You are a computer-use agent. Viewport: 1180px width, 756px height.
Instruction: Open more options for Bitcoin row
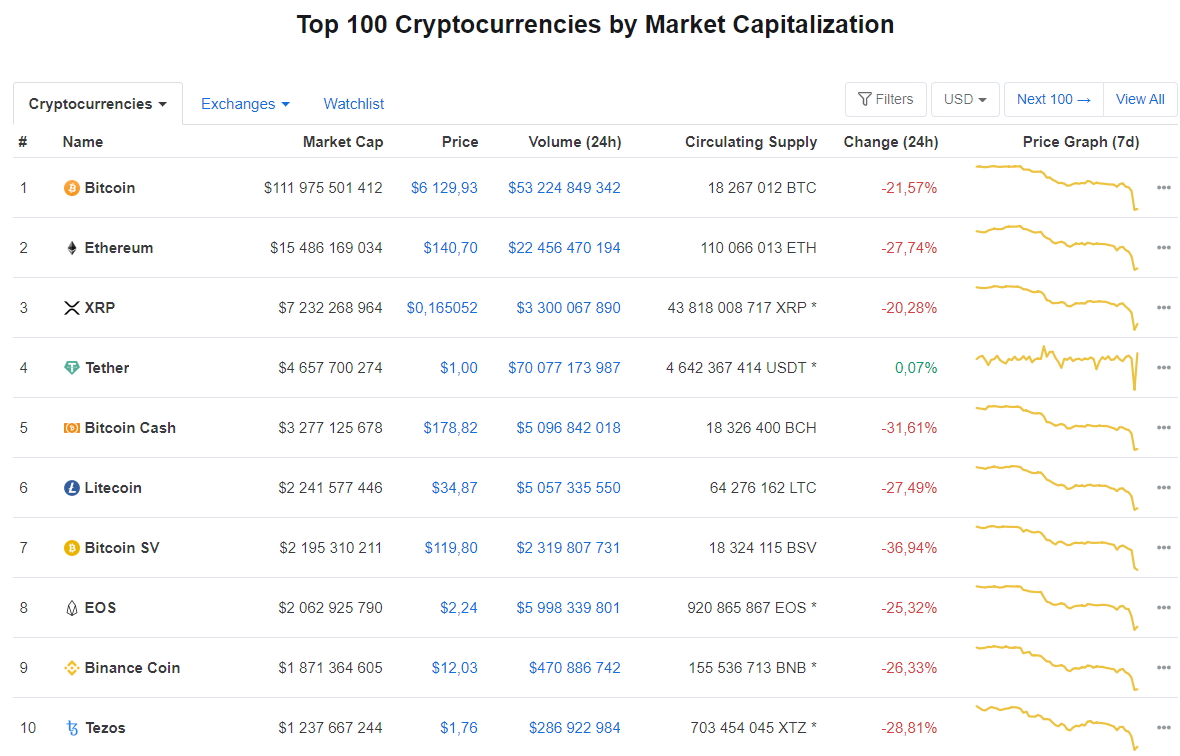(x=1163, y=188)
